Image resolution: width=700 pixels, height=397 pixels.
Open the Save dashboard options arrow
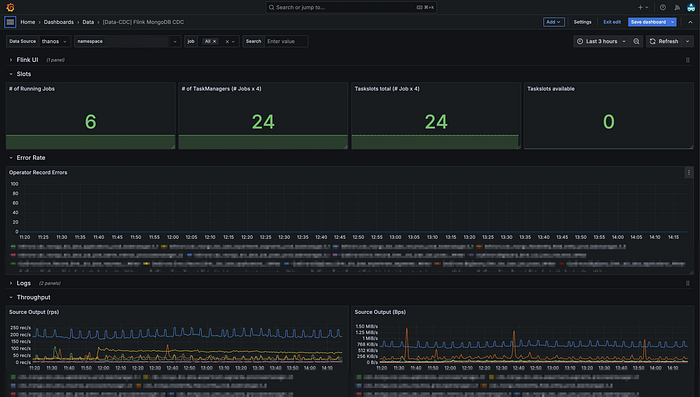tap(672, 22)
